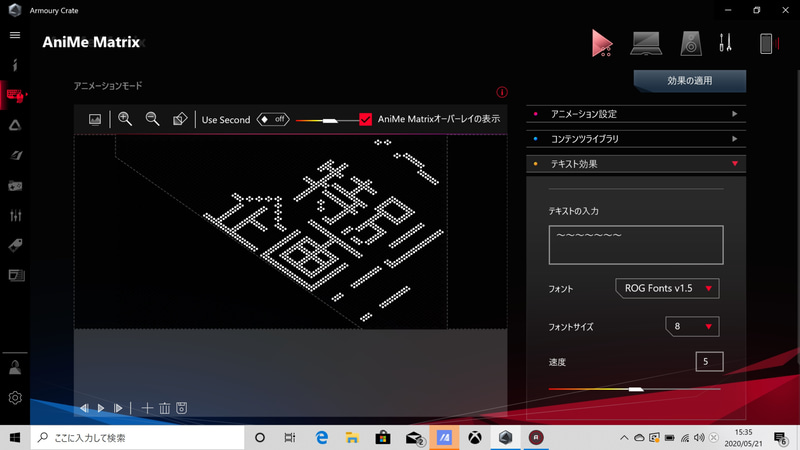
Task: Click the rotate image tool icon
Action: pyautogui.click(x=180, y=119)
